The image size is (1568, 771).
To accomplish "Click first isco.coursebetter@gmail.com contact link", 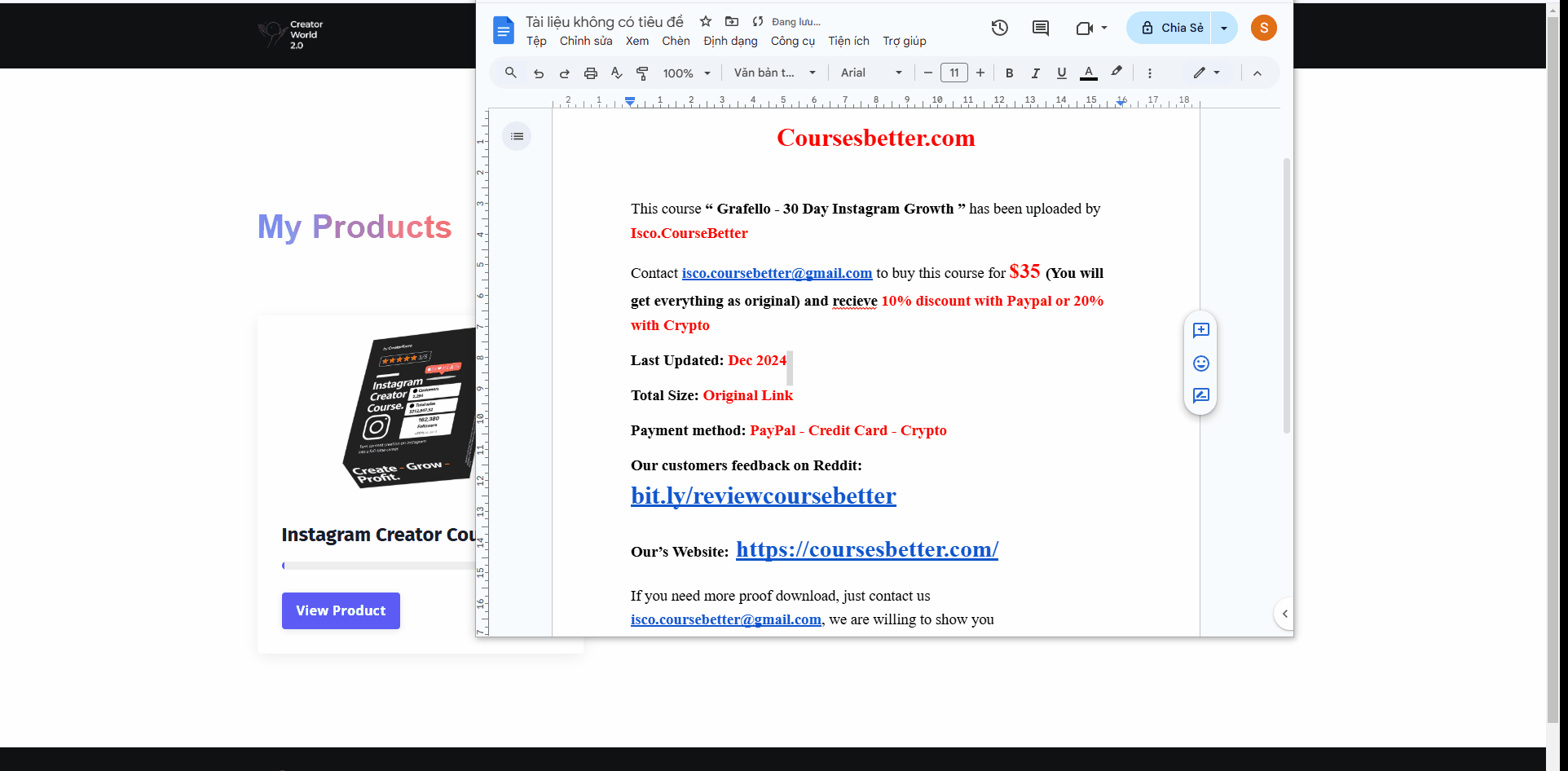I will pyautogui.click(x=777, y=273).
